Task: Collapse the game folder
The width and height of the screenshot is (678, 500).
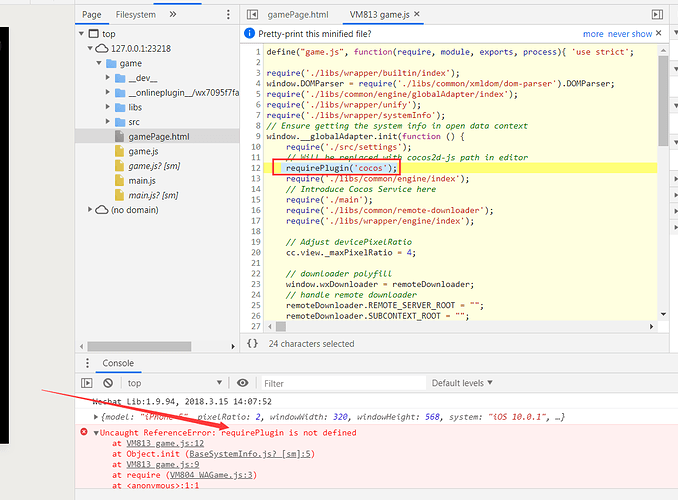Action: pyautogui.click(x=99, y=63)
